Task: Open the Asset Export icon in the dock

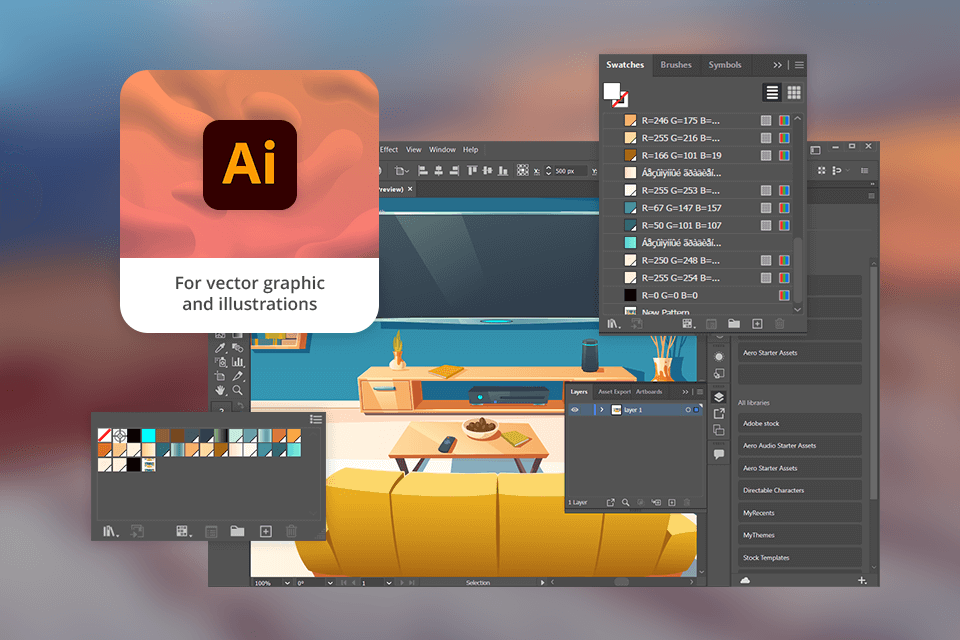Action: click(719, 413)
